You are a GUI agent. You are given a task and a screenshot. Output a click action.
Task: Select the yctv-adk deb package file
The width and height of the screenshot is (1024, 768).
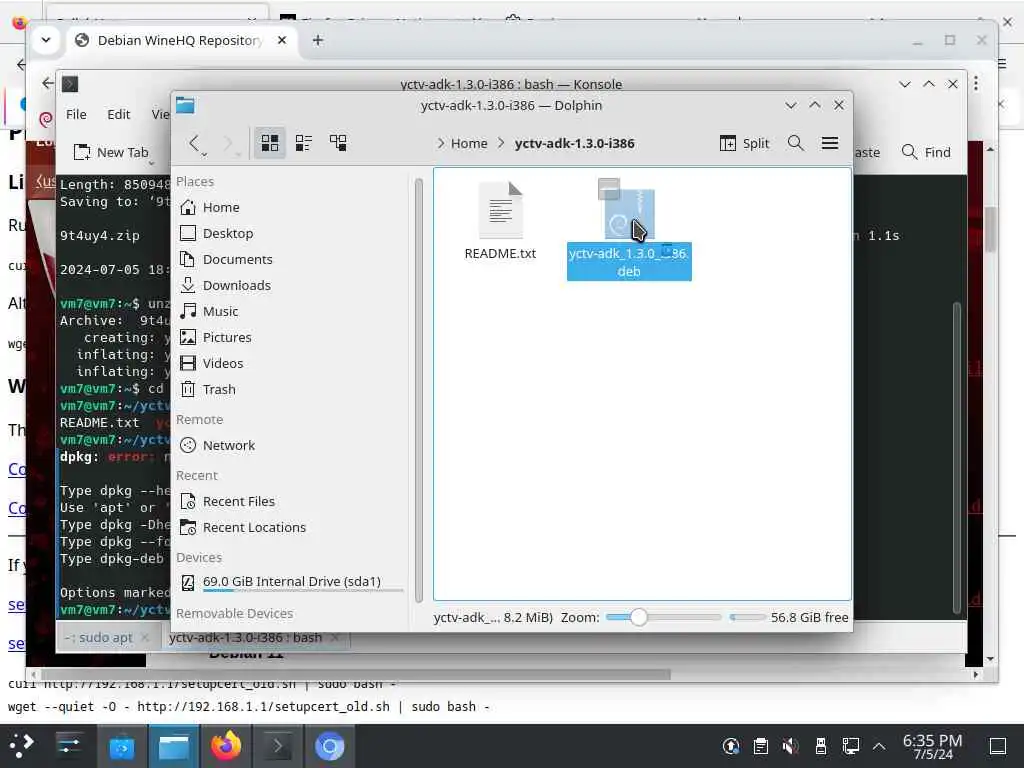629,230
